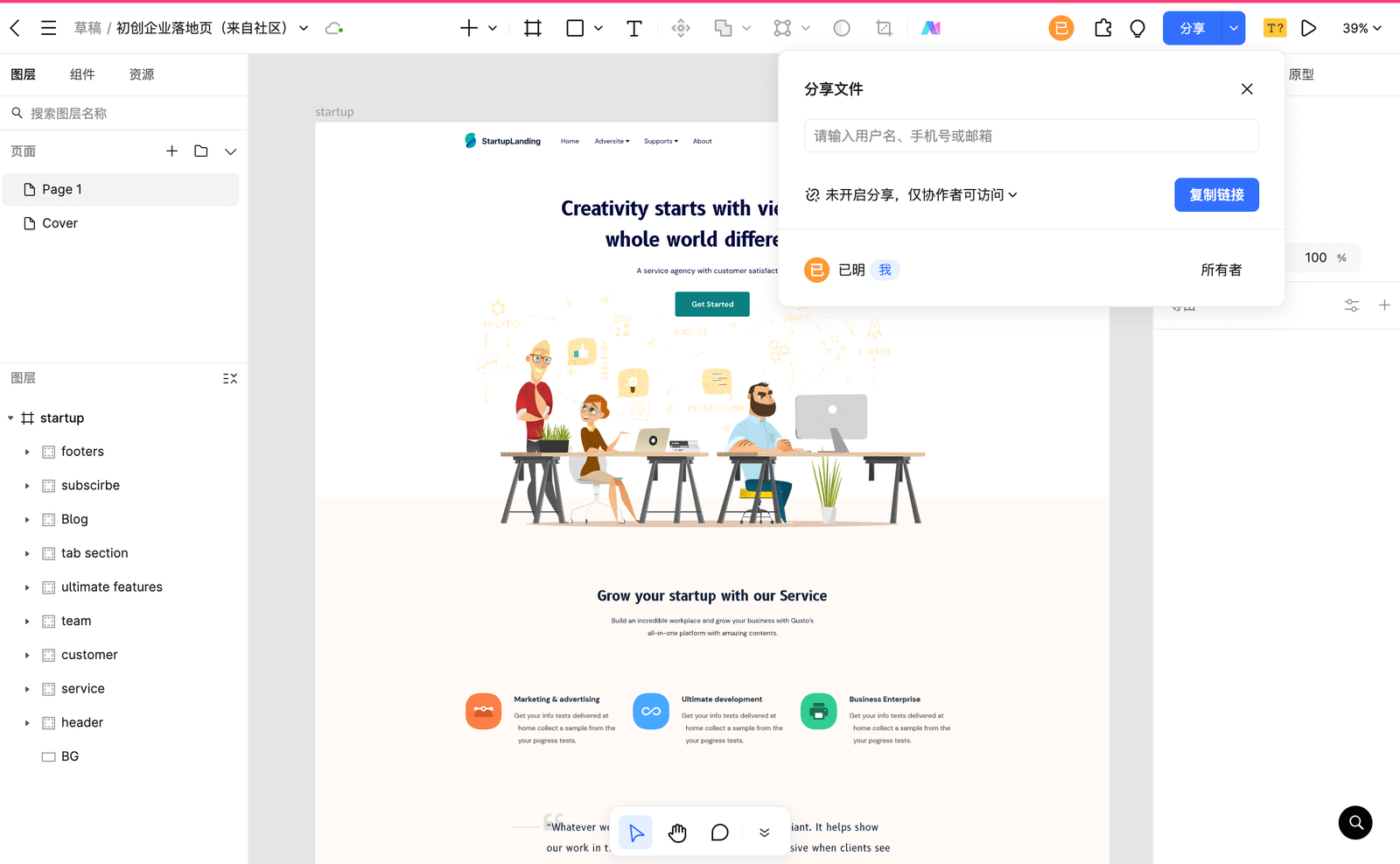Image resolution: width=1400 pixels, height=864 pixels.
Task: Open the zoom level 39% dropdown
Action: [x=1361, y=28]
